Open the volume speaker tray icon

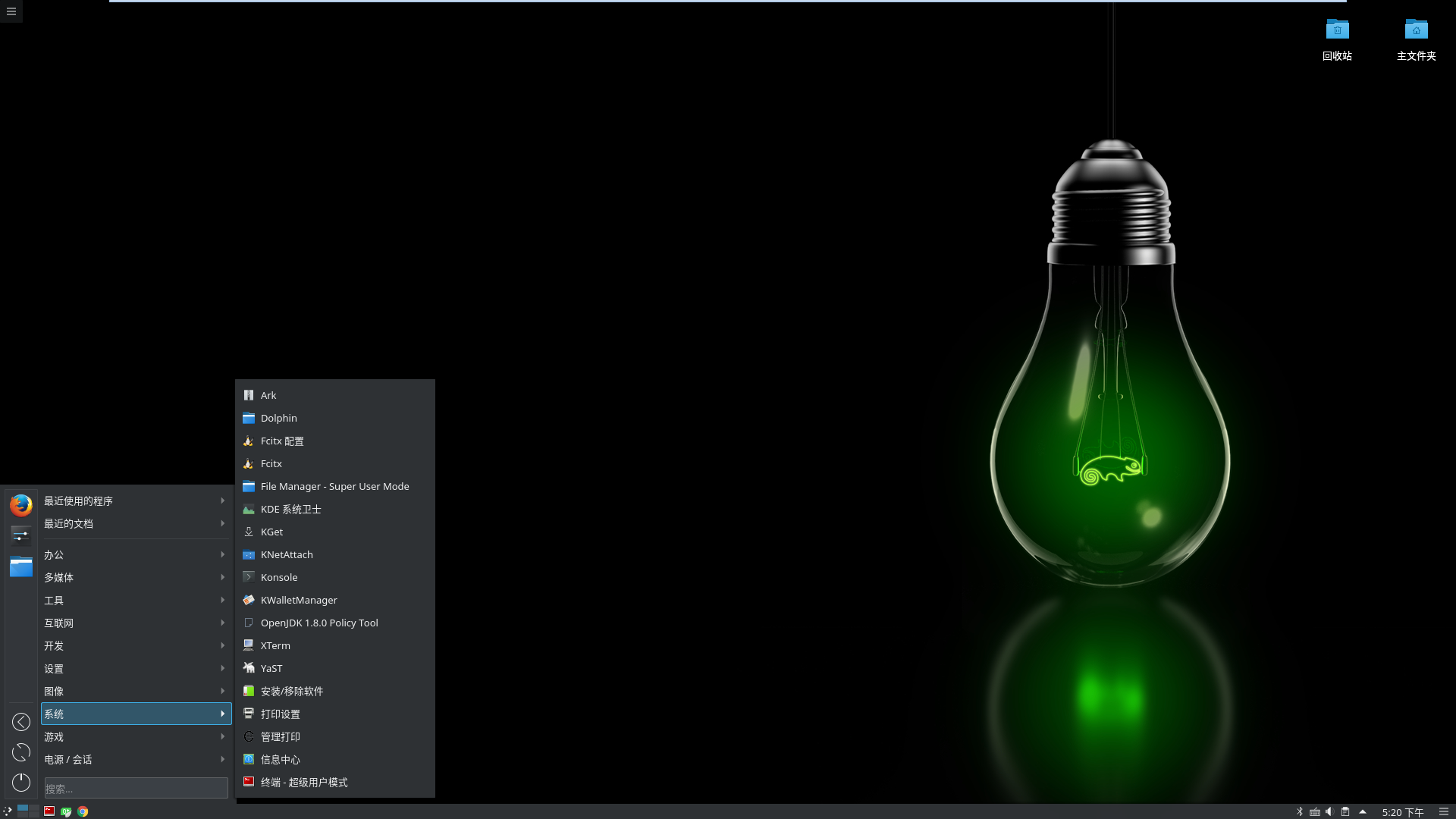[1329, 811]
